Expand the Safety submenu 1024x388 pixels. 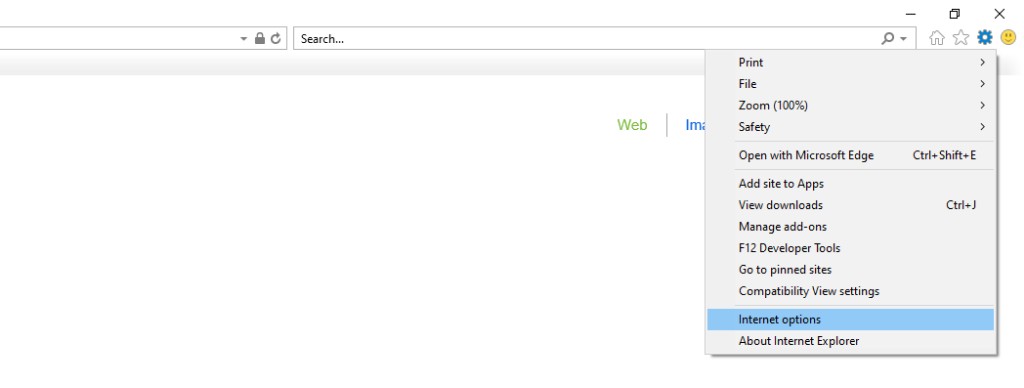pos(851,127)
